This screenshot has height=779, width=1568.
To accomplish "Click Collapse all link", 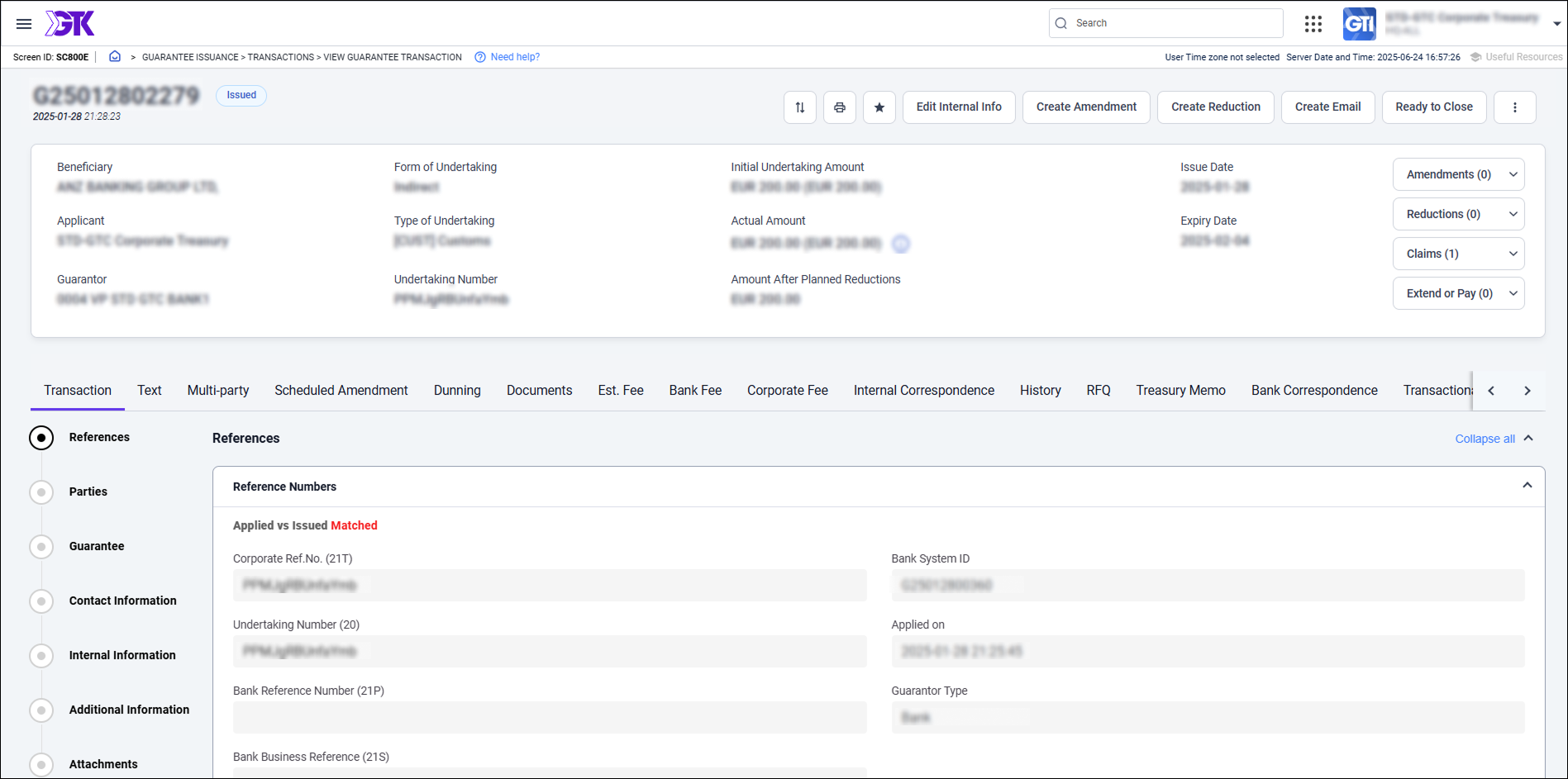I will 1485,439.
